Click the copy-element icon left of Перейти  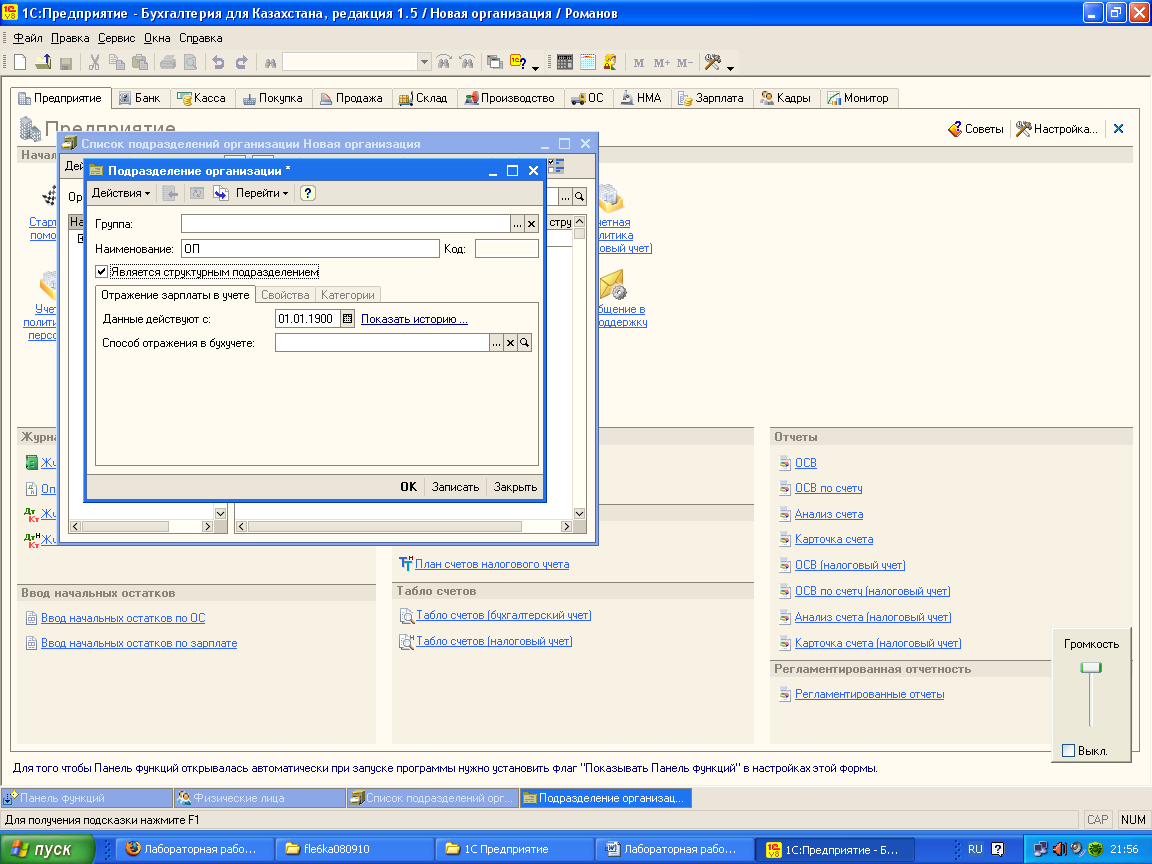click(x=220, y=193)
